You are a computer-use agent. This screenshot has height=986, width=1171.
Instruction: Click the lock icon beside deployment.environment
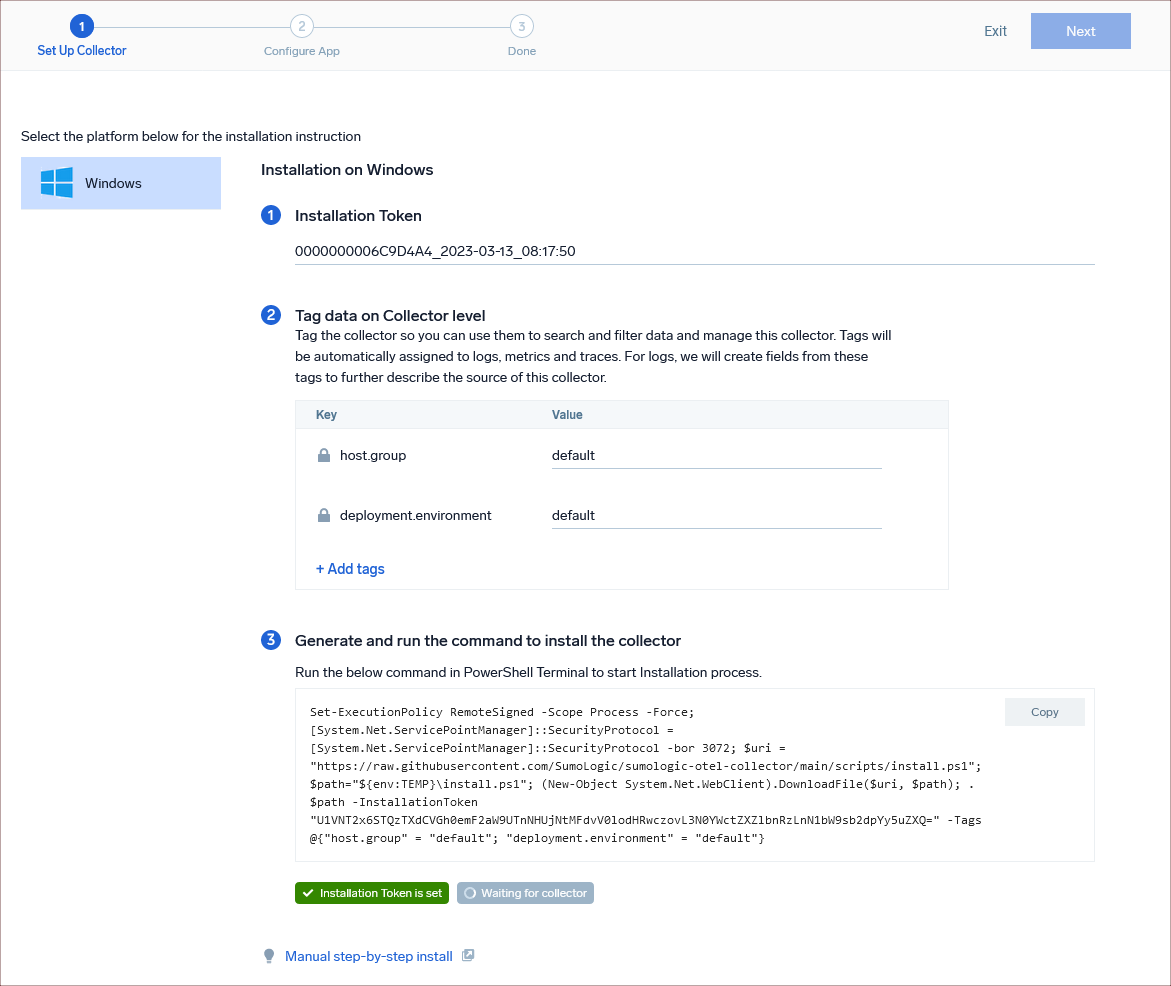pos(323,516)
